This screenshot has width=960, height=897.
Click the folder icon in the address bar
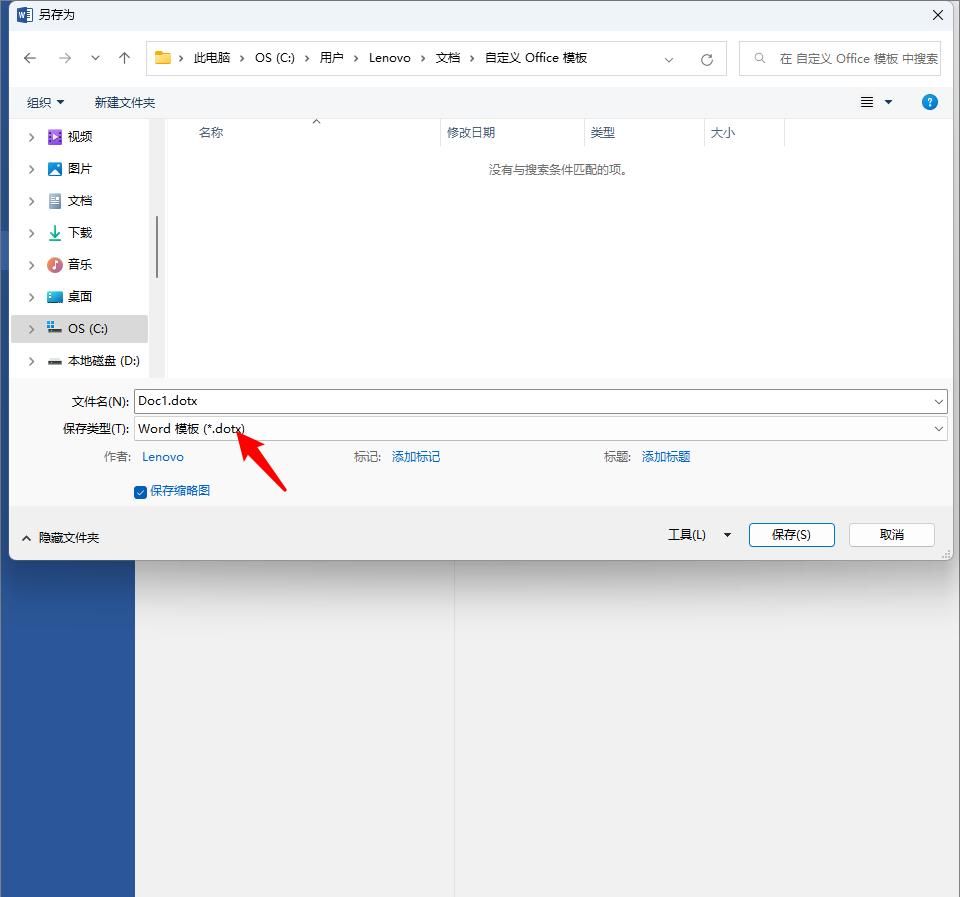click(163, 58)
